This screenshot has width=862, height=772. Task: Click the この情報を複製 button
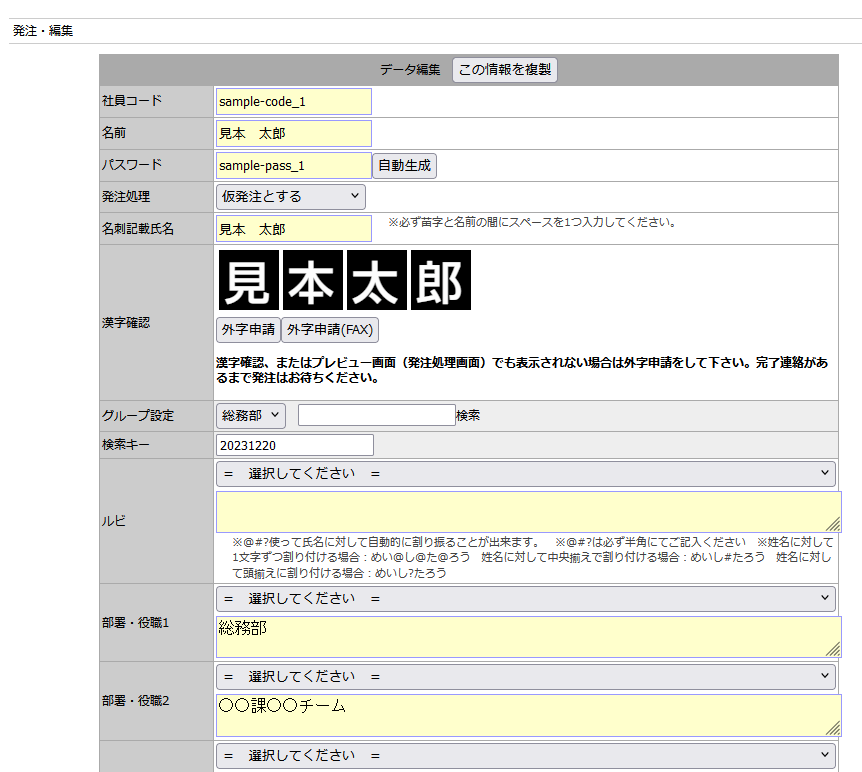[x=505, y=69]
